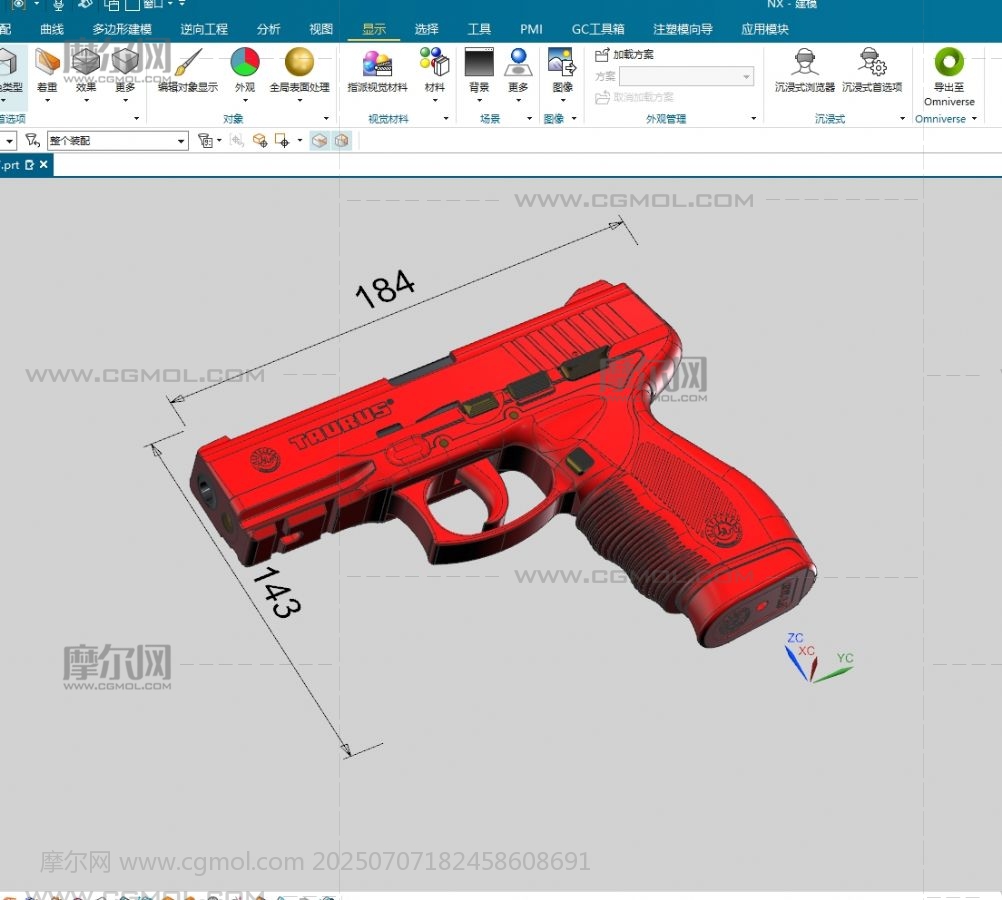Click the 背景 background icon
Screen dimensions: 1002x900
point(479,62)
